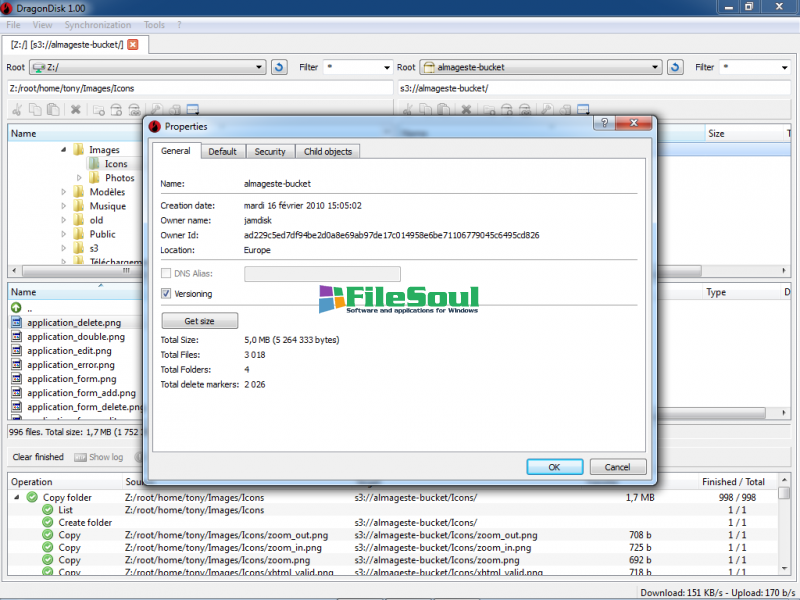Screen dimensions: 800x600
Task: Click the Properties dialog help question mark
Action: tap(604, 124)
